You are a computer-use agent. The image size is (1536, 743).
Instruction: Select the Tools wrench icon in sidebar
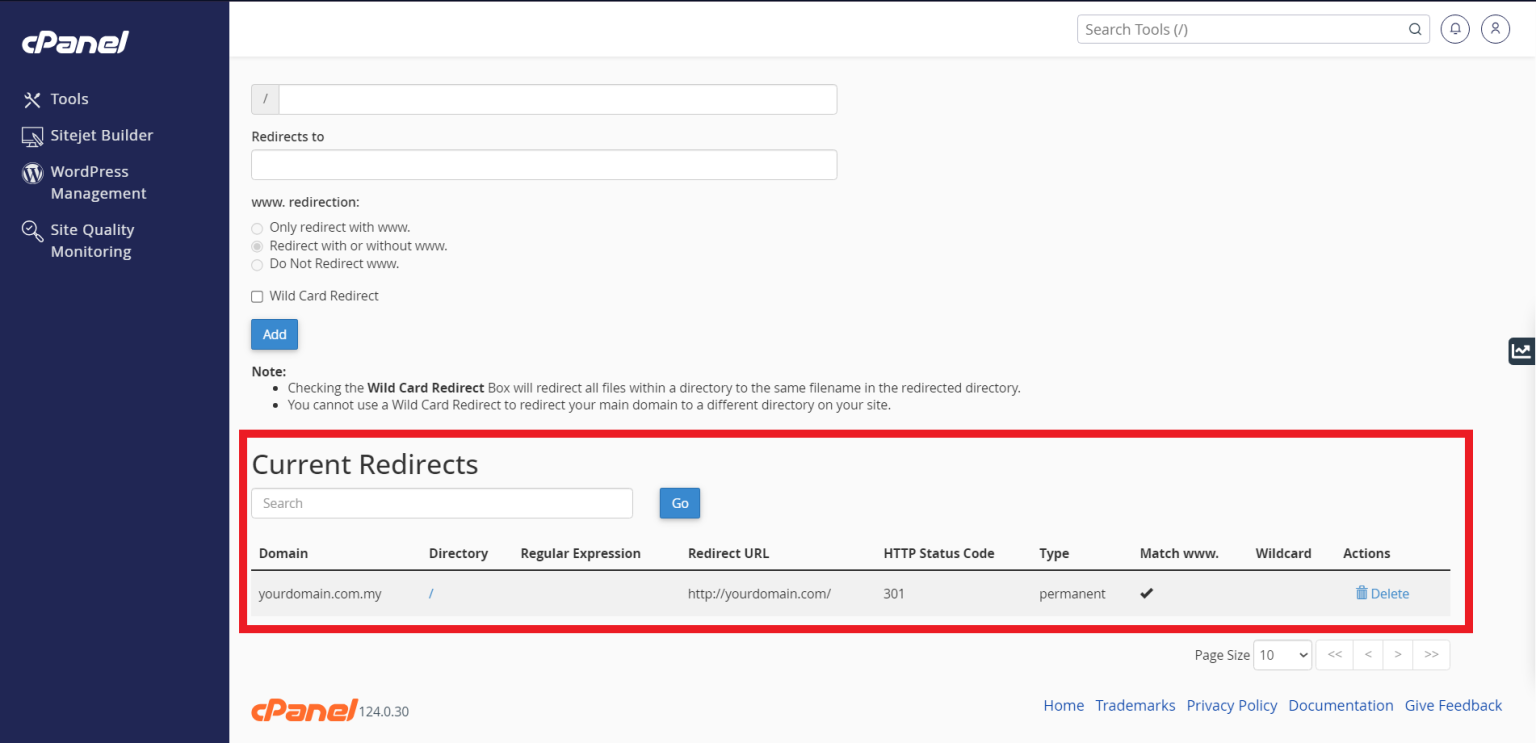[x=31, y=98]
